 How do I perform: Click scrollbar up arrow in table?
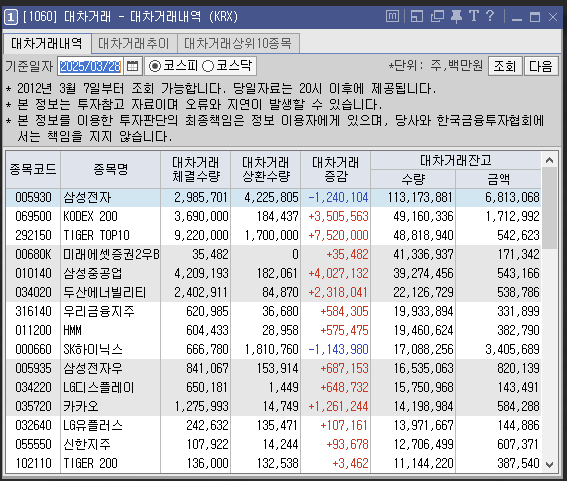click(549, 160)
